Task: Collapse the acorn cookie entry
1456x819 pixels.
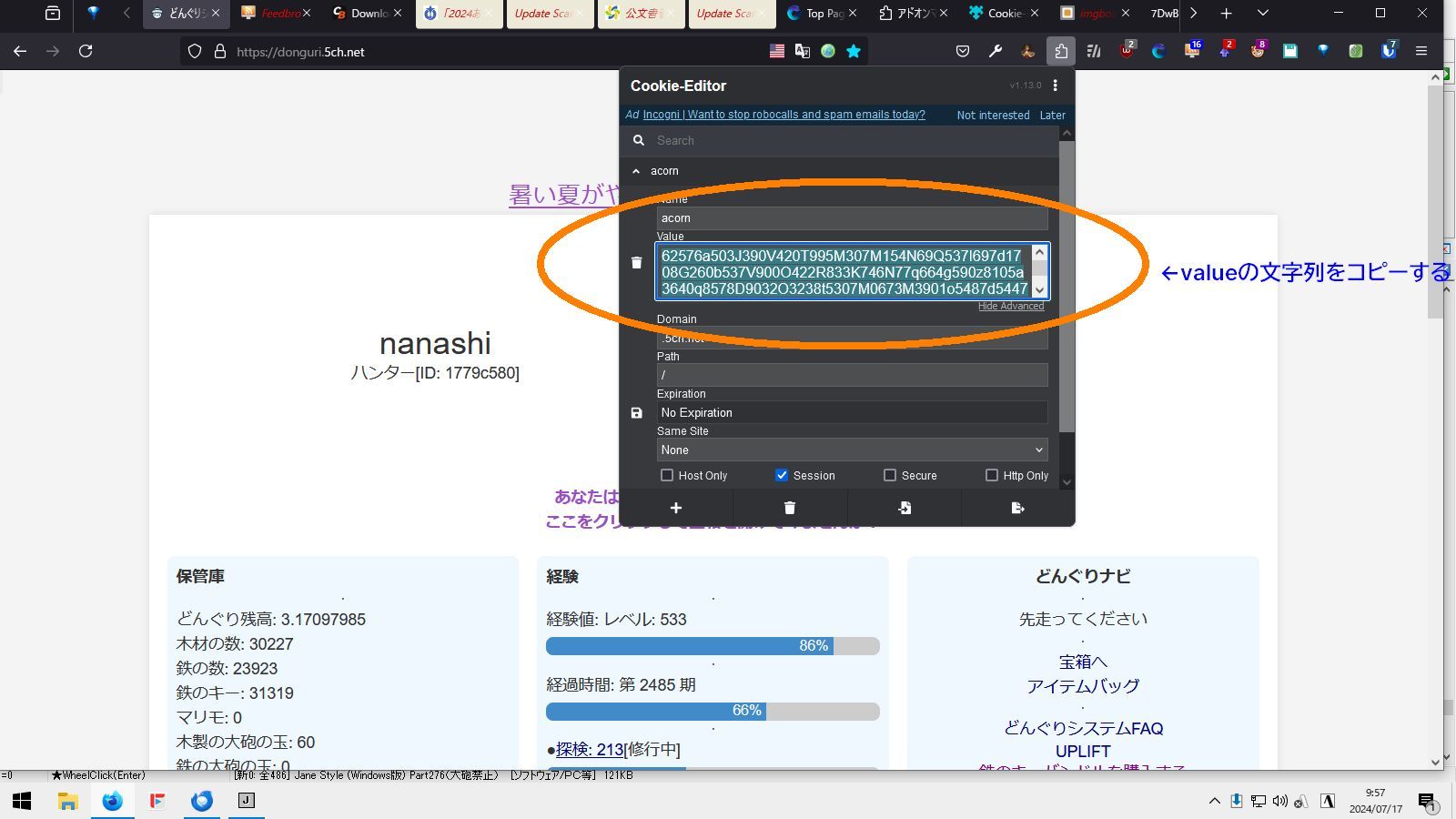Action: pos(636,171)
